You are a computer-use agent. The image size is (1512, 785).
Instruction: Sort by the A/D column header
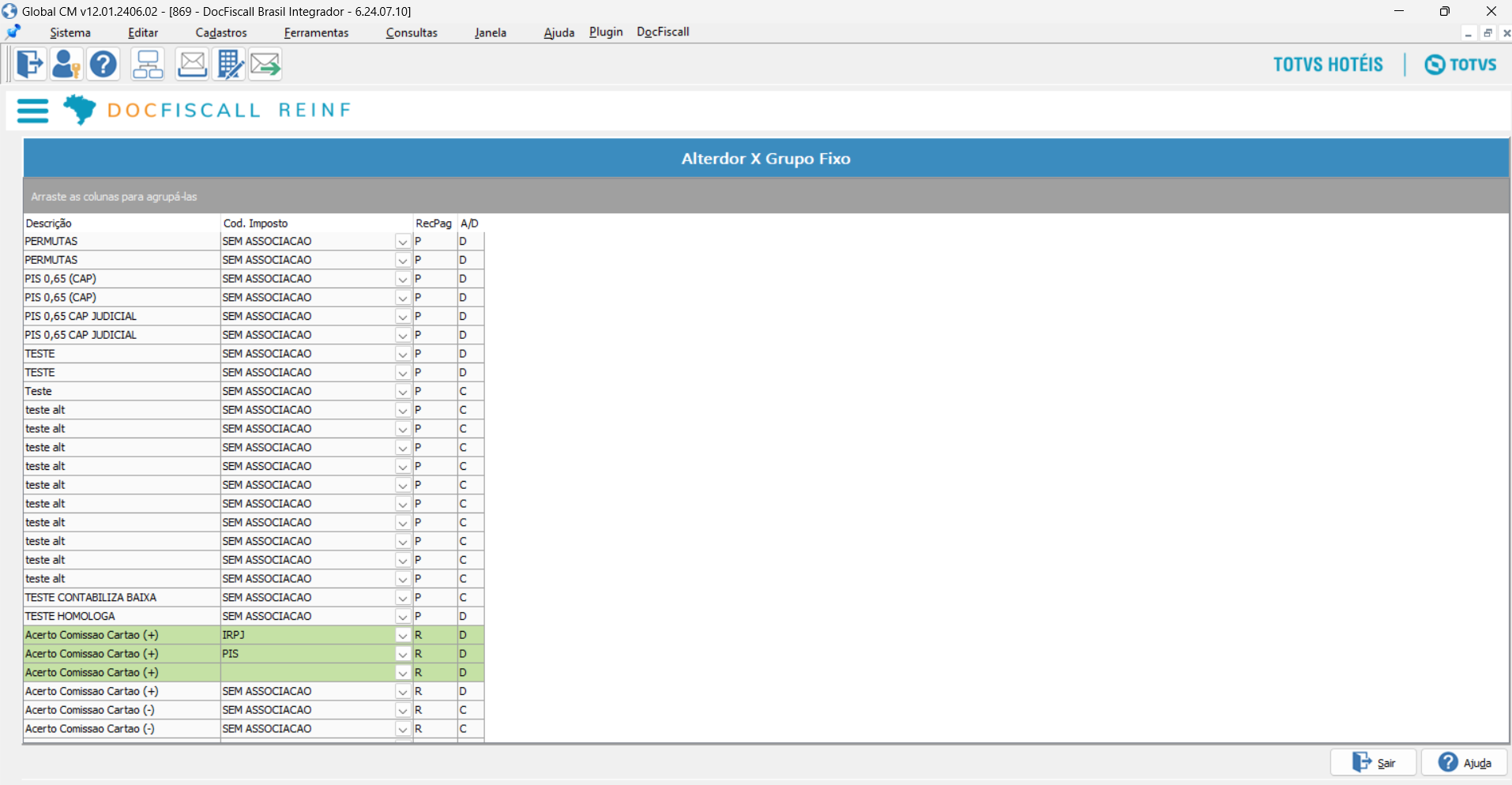(x=470, y=223)
